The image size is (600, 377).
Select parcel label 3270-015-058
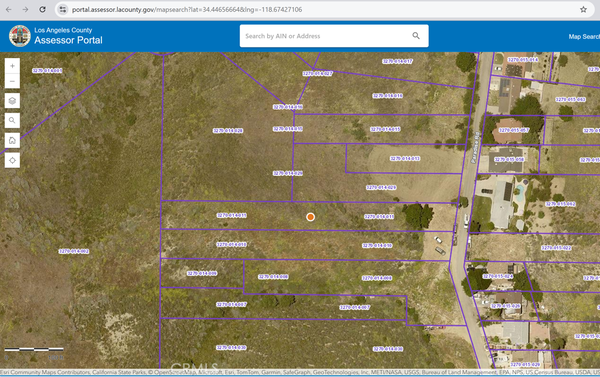509,160
